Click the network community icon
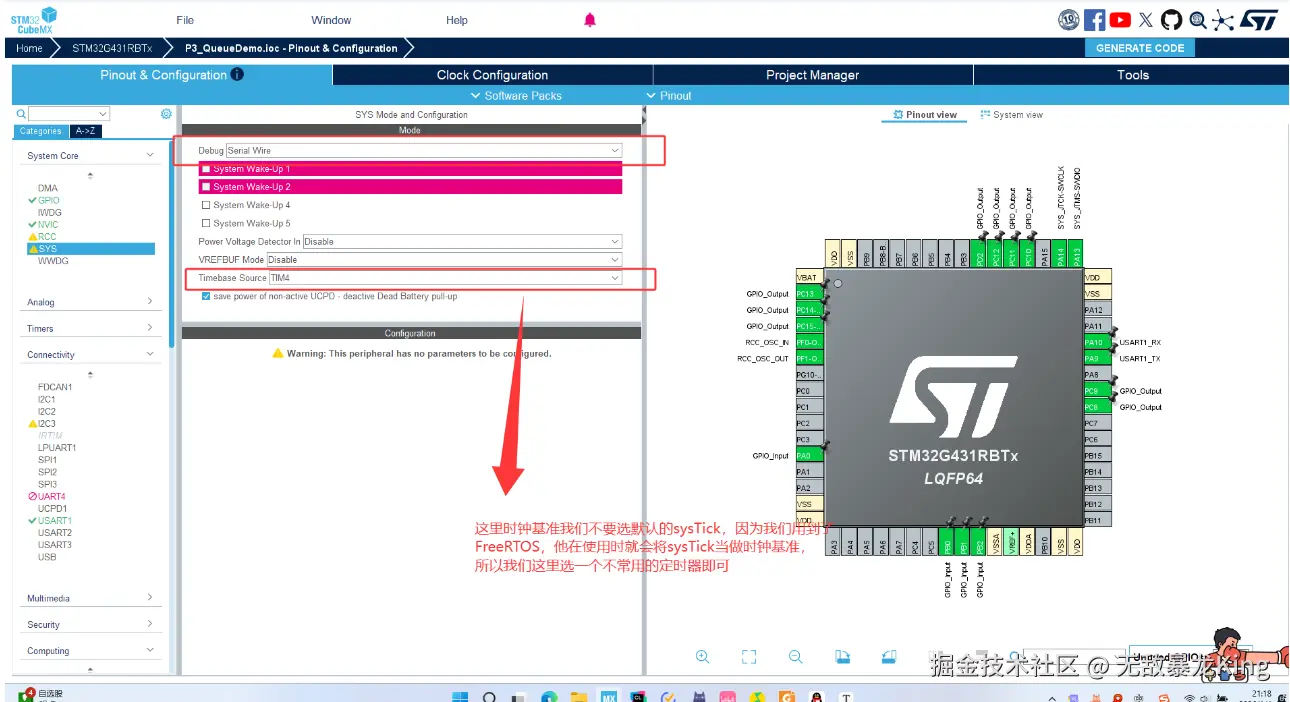1290x702 pixels. pyautogui.click(x=1223, y=20)
